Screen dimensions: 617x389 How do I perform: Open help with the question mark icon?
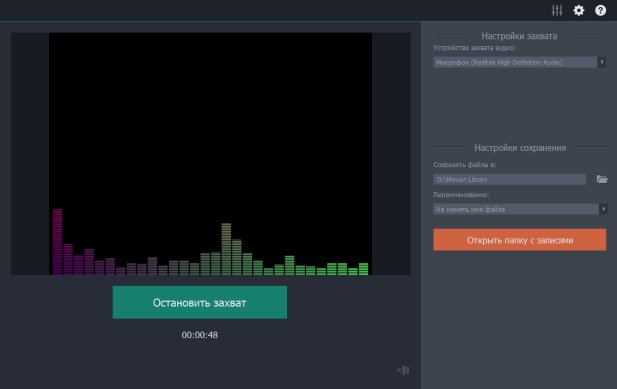(x=600, y=10)
